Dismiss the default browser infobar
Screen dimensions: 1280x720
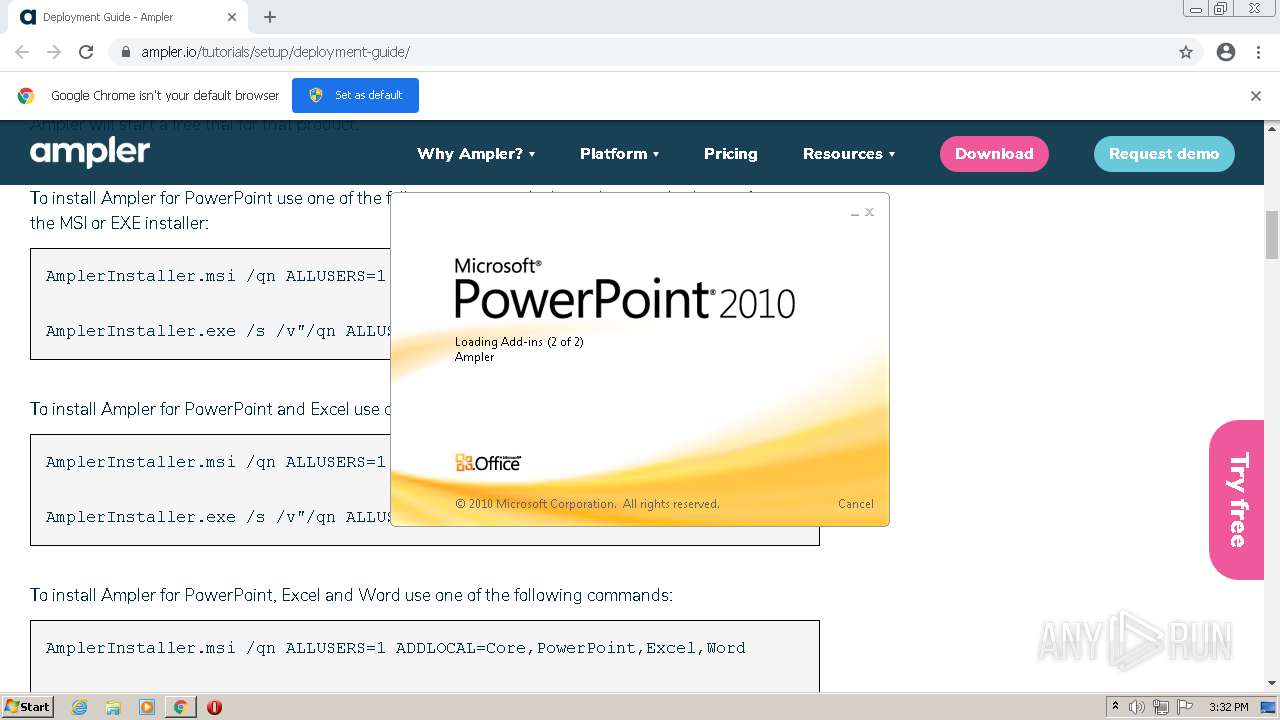[x=1256, y=96]
